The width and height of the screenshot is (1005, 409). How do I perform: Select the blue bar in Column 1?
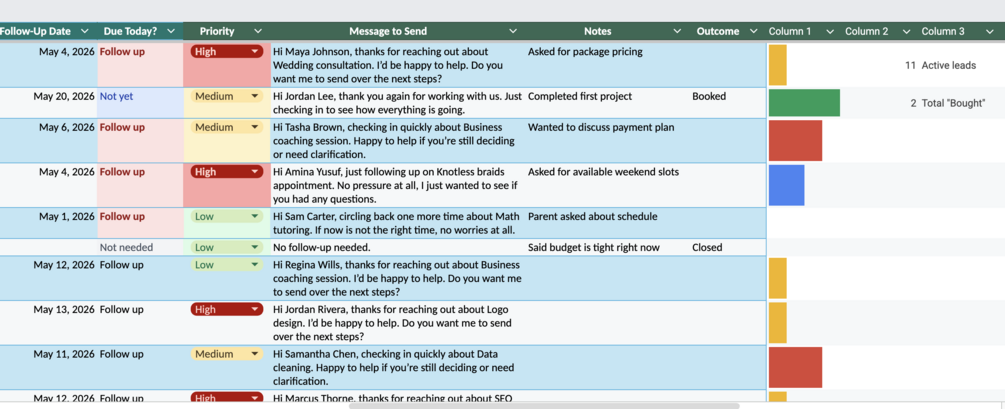(x=786, y=185)
